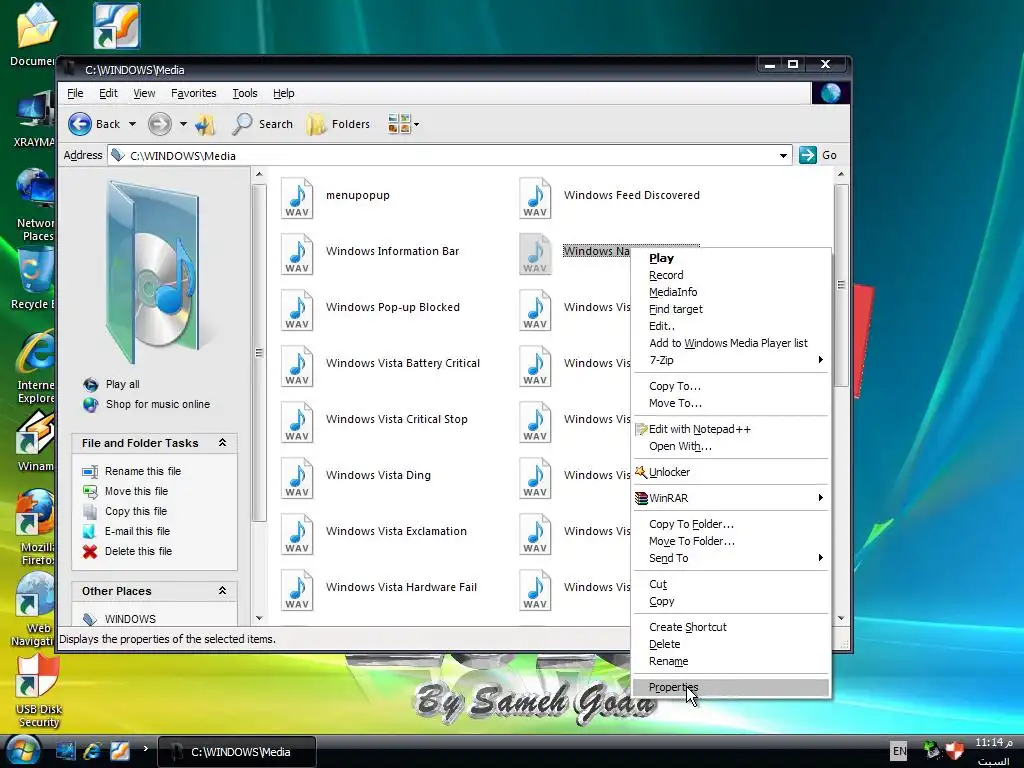Open the File menu
The height and width of the screenshot is (768, 1024).
coord(75,93)
